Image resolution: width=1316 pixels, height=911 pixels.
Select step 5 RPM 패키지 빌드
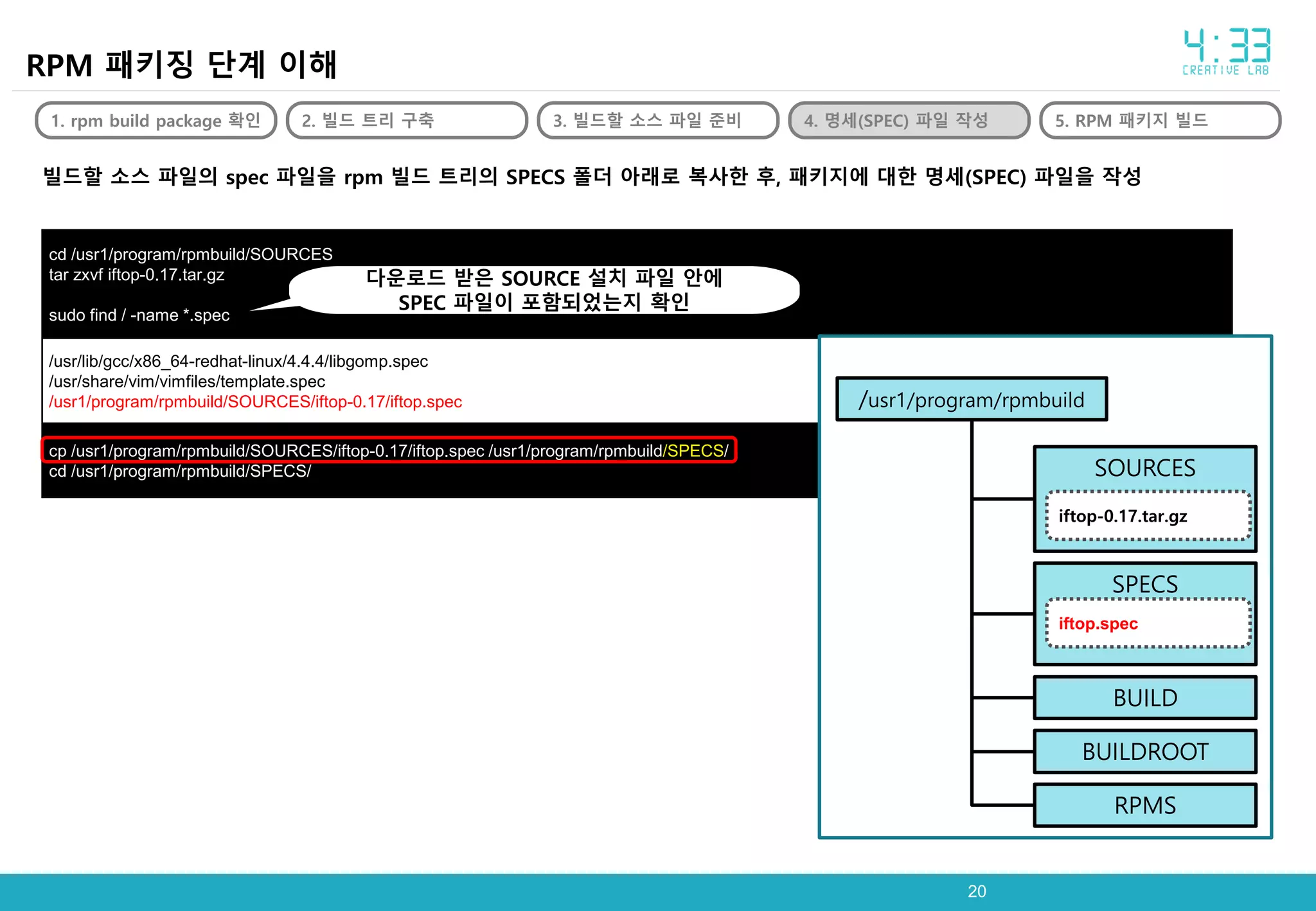(1160, 120)
